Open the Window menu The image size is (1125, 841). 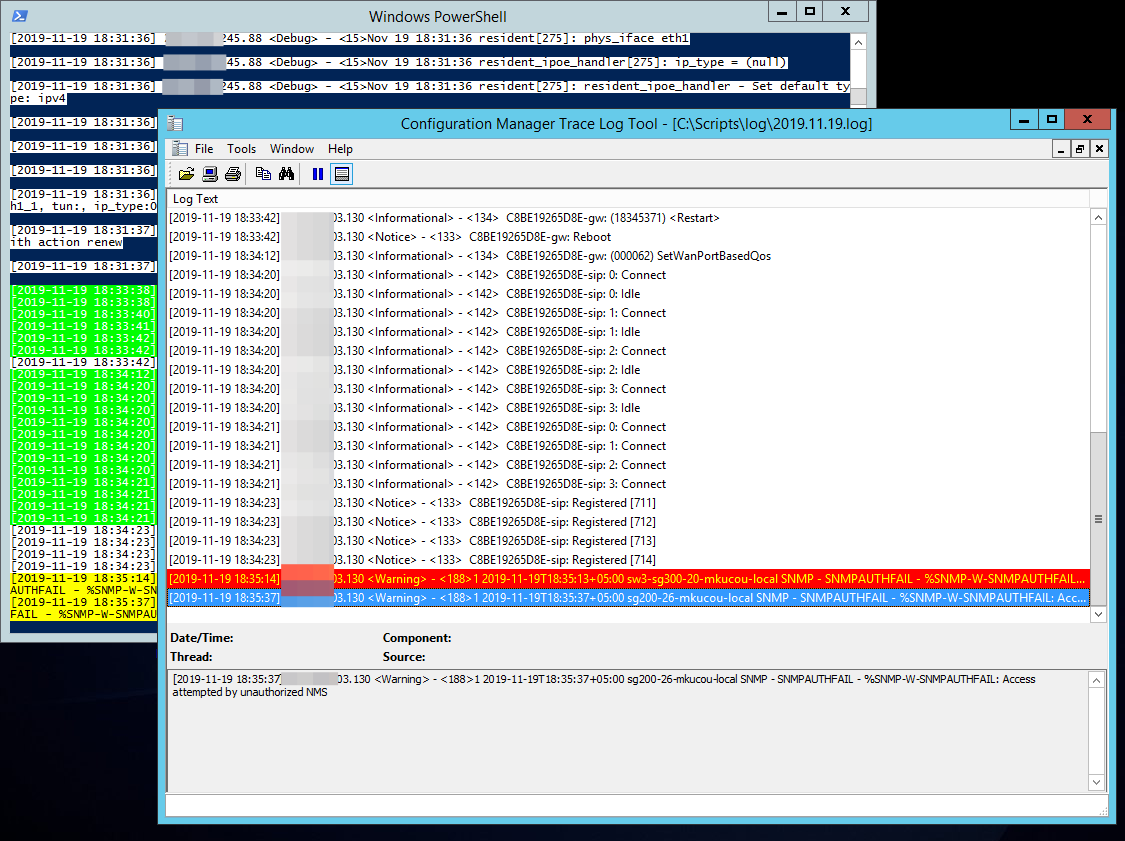click(x=292, y=149)
